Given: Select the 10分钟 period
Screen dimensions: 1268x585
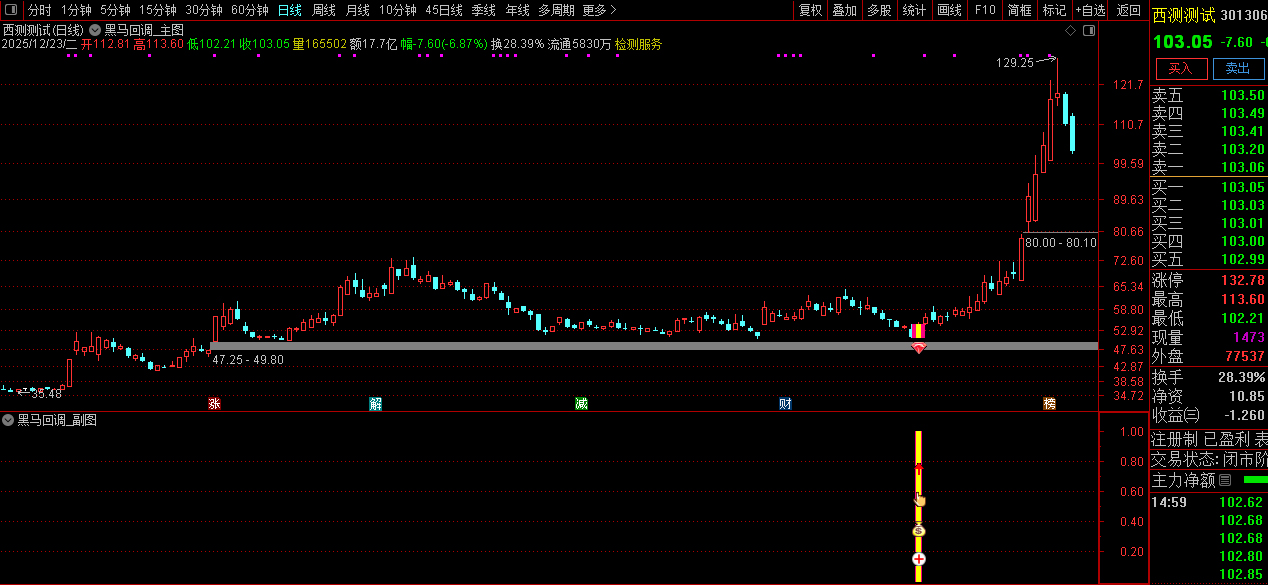Looking at the screenshot, I should [x=397, y=10].
